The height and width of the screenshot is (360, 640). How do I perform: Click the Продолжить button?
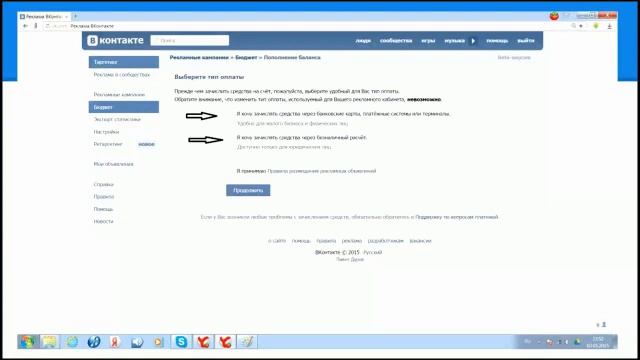(248, 190)
